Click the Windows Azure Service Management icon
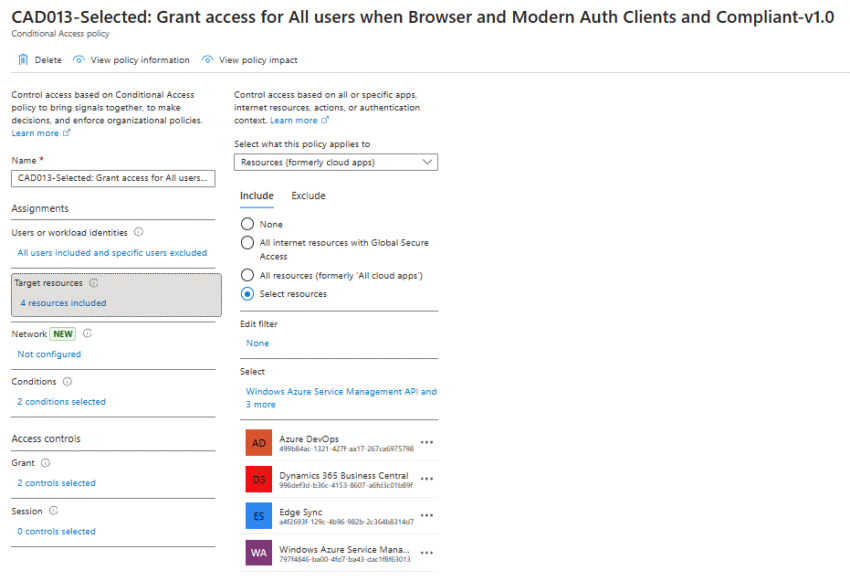850x581 pixels. (258, 552)
